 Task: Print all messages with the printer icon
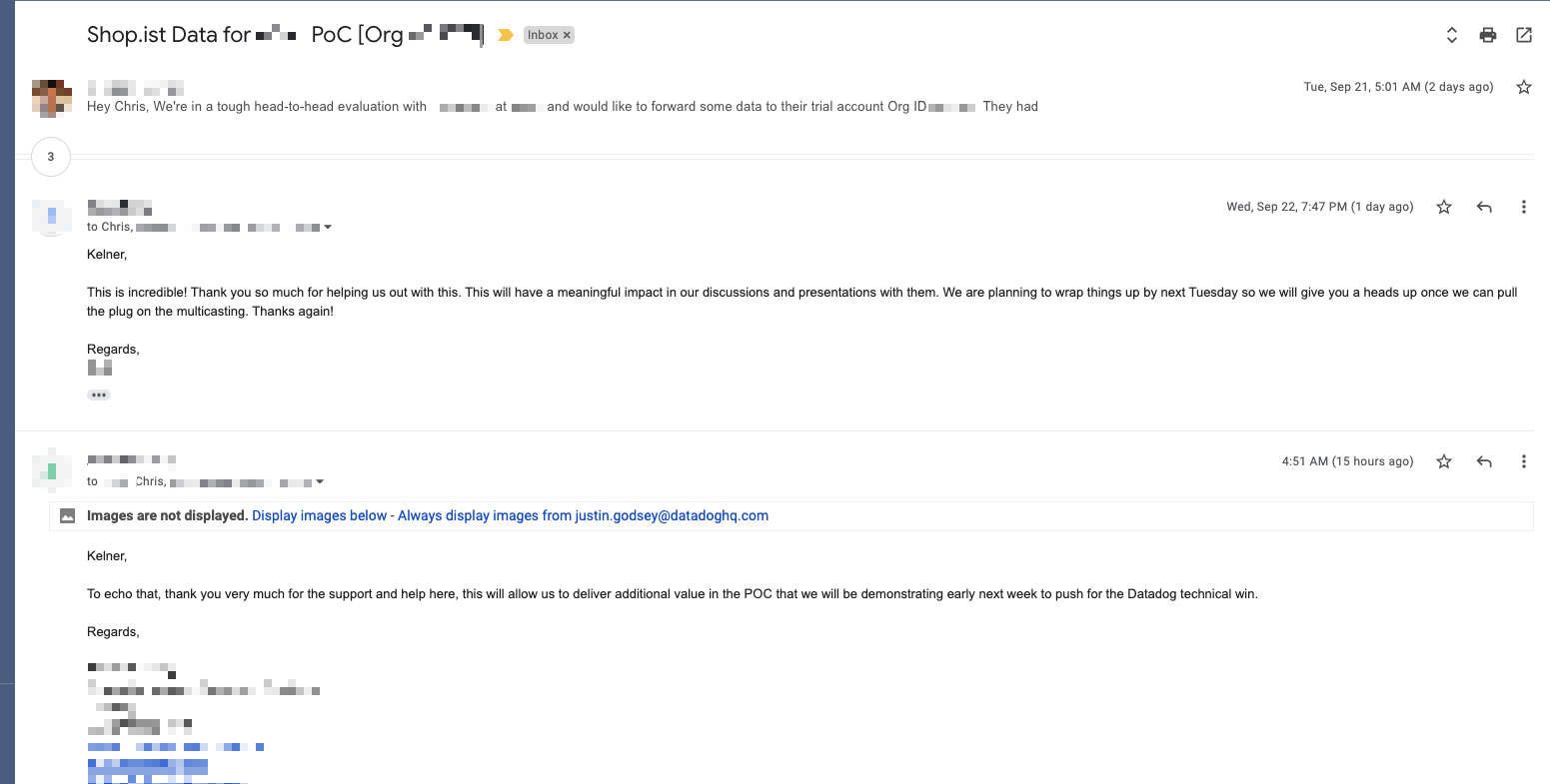click(x=1488, y=35)
